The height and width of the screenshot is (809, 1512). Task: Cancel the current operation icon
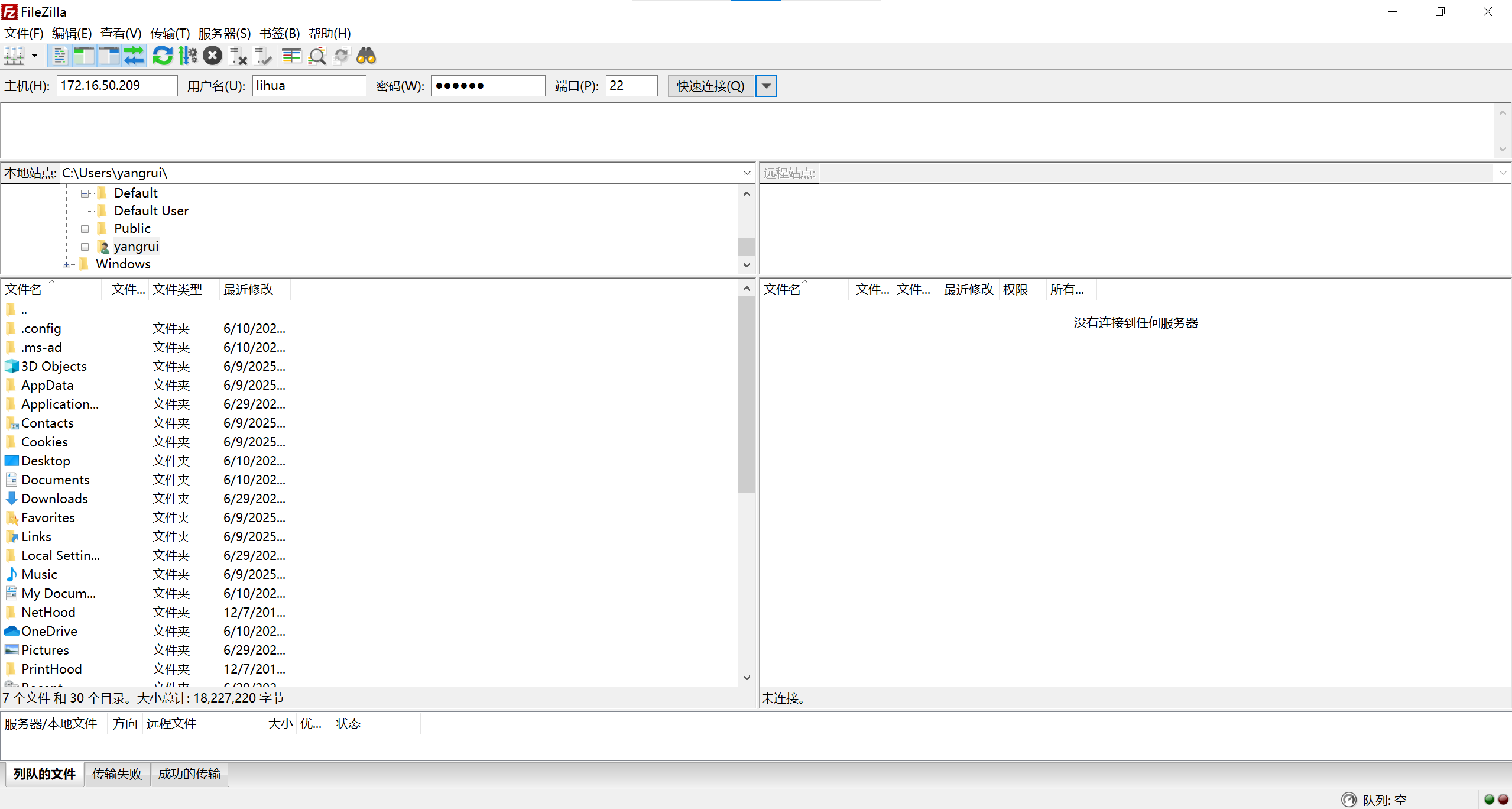coord(212,56)
